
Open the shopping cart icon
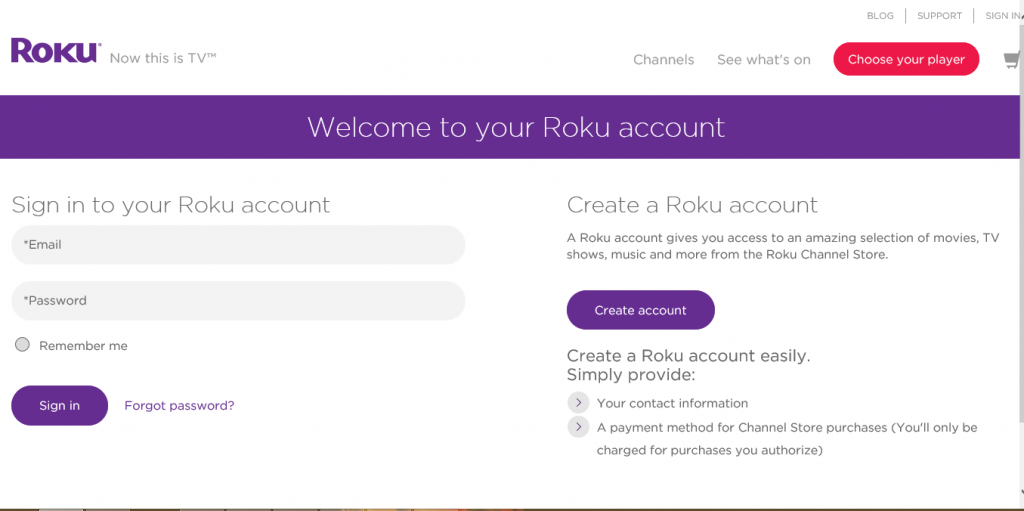click(x=1014, y=60)
